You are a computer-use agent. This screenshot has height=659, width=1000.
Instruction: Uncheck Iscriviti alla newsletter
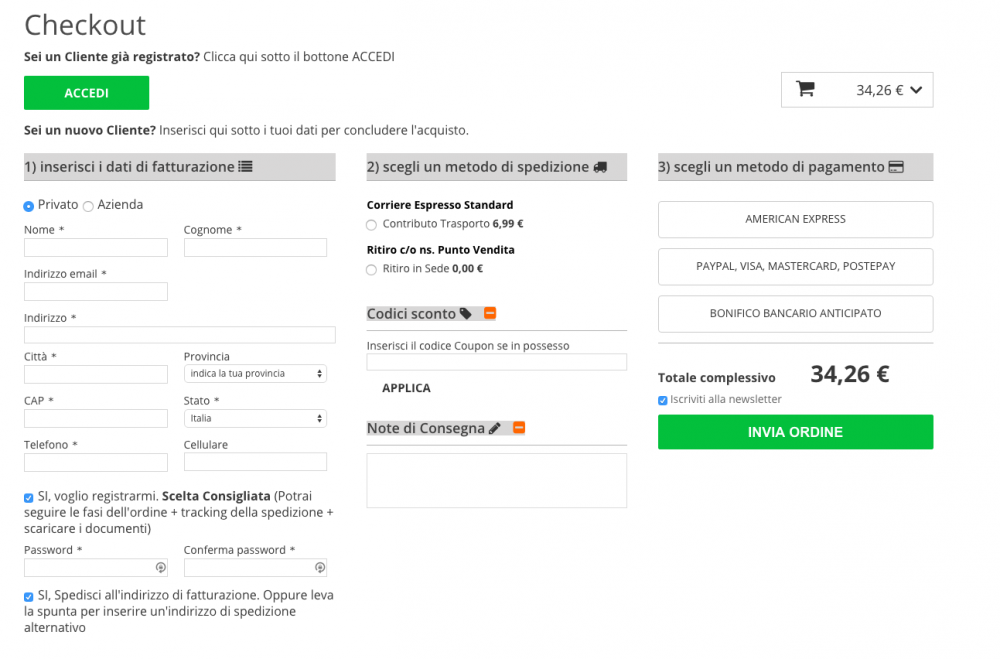(x=663, y=401)
